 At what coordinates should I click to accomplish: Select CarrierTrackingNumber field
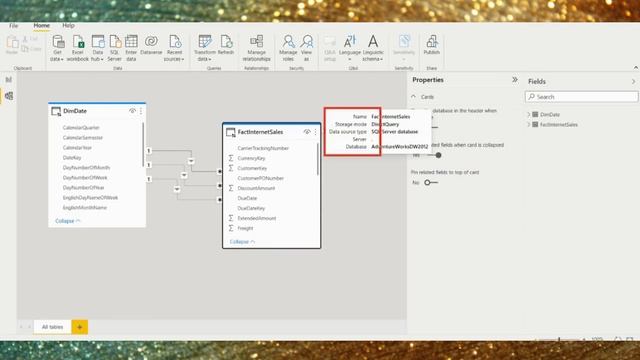tap(263, 148)
